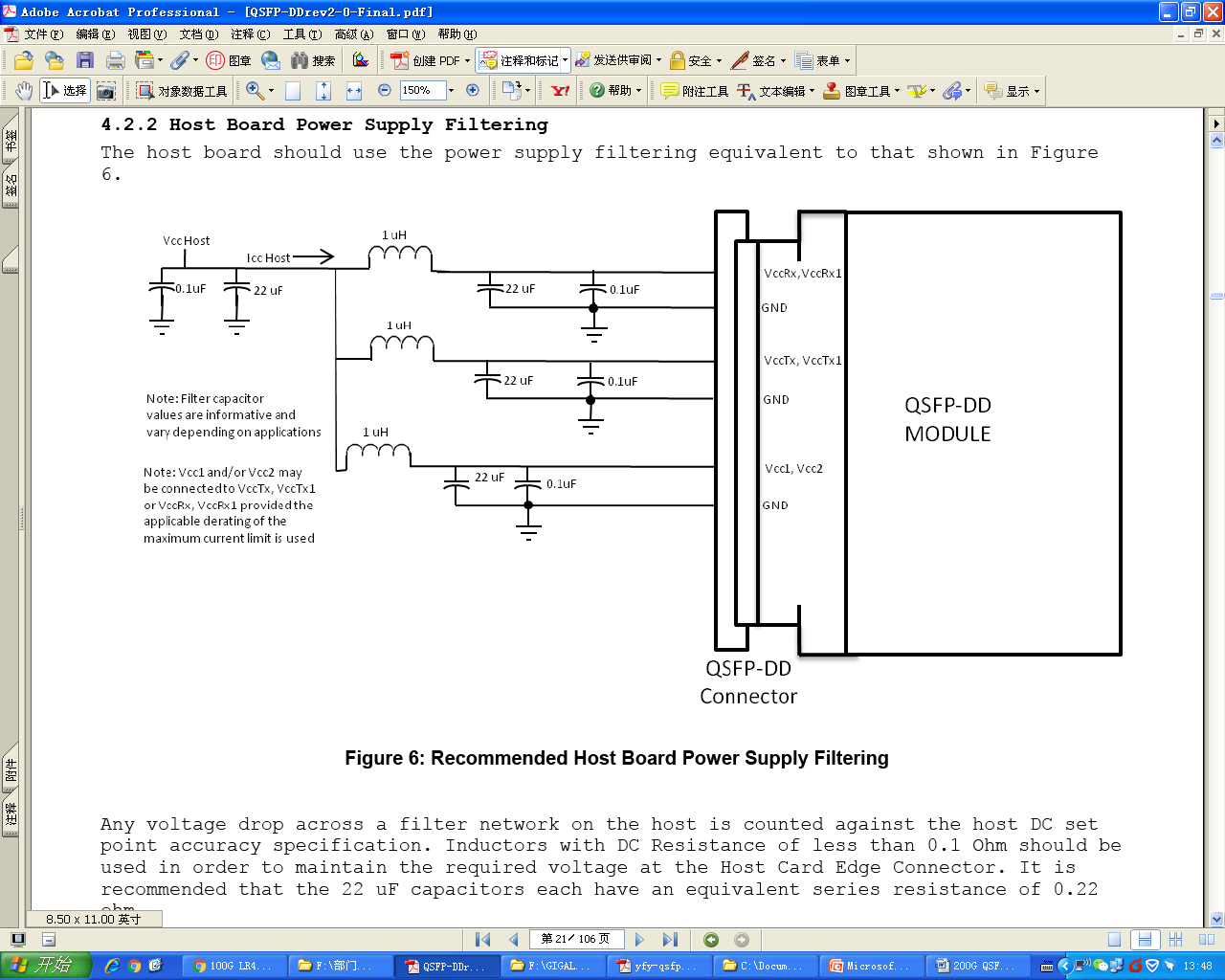Image resolution: width=1225 pixels, height=980 pixels.
Task: Pick the Zoom In magnifier tool
Action: (255, 91)
